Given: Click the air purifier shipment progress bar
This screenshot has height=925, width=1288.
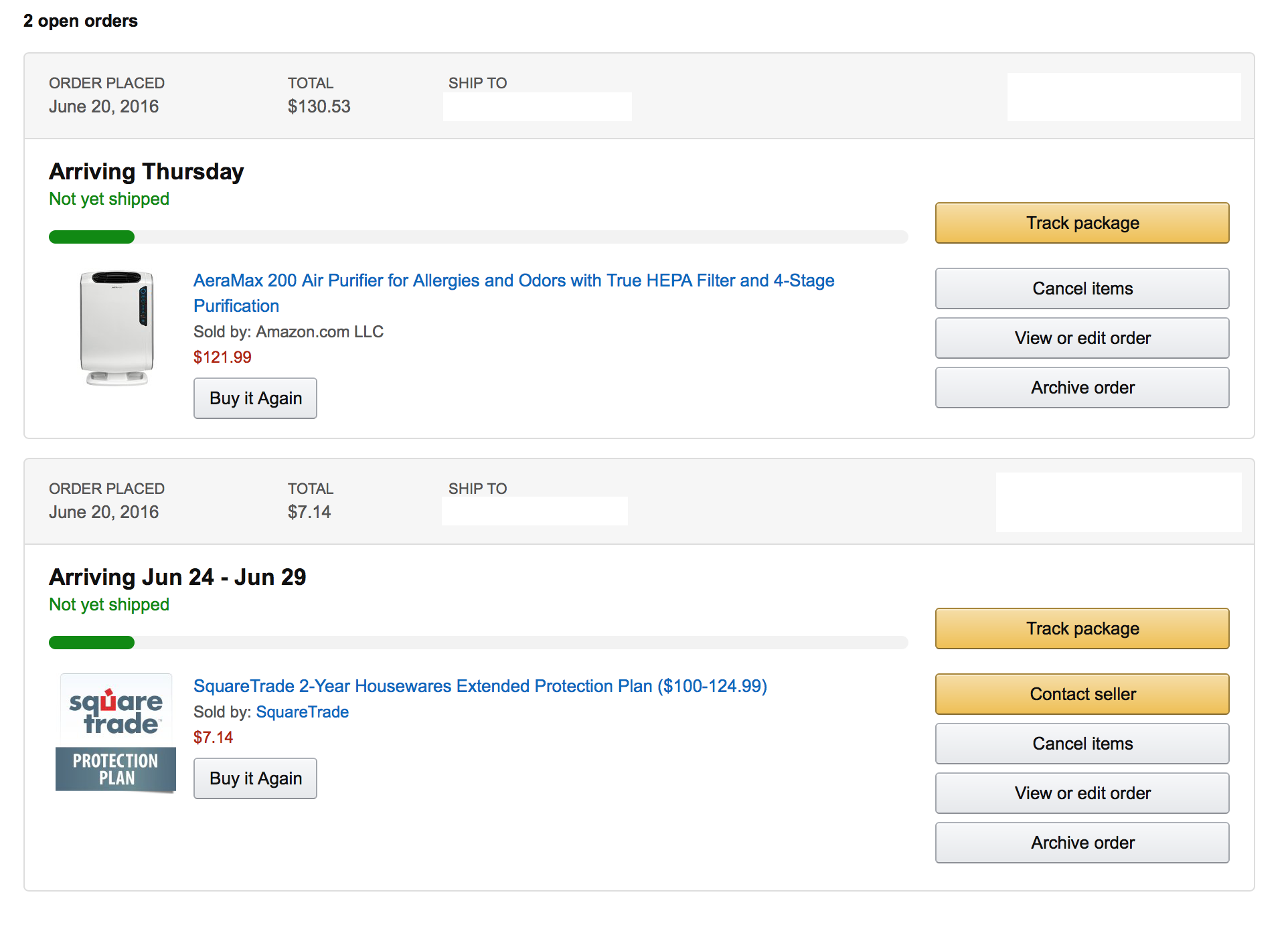Looking at the screenshot, I should pos(478,237).
